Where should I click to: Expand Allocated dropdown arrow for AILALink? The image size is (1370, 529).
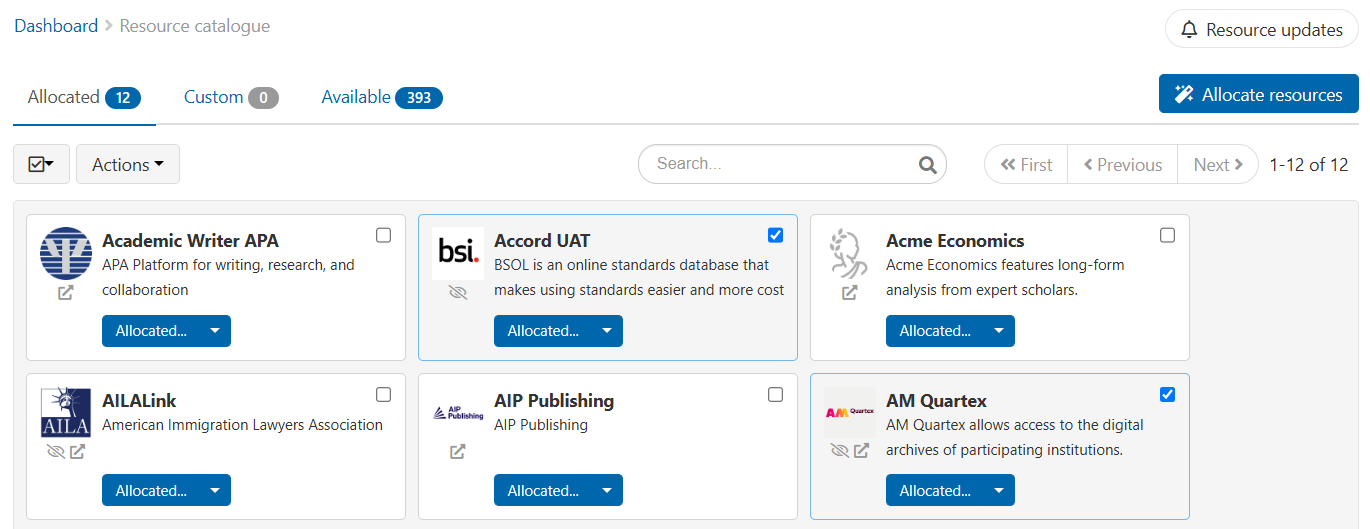[215, 490]
